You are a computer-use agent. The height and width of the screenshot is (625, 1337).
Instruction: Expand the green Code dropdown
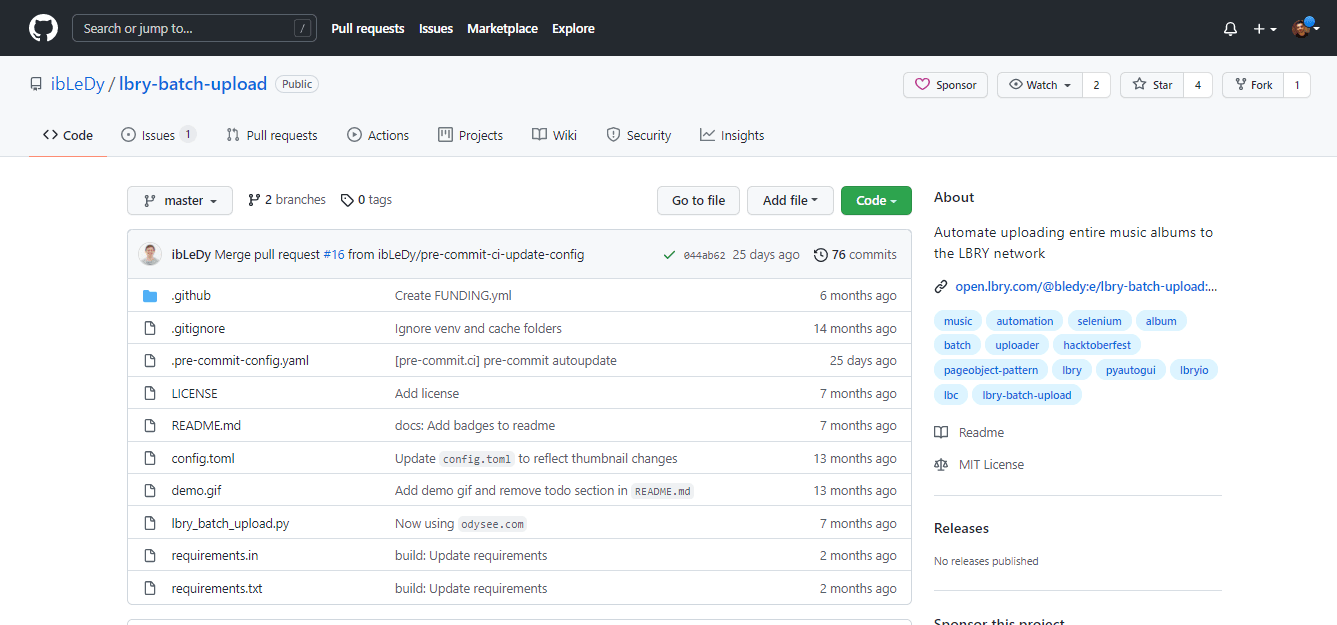click(875, 201)
